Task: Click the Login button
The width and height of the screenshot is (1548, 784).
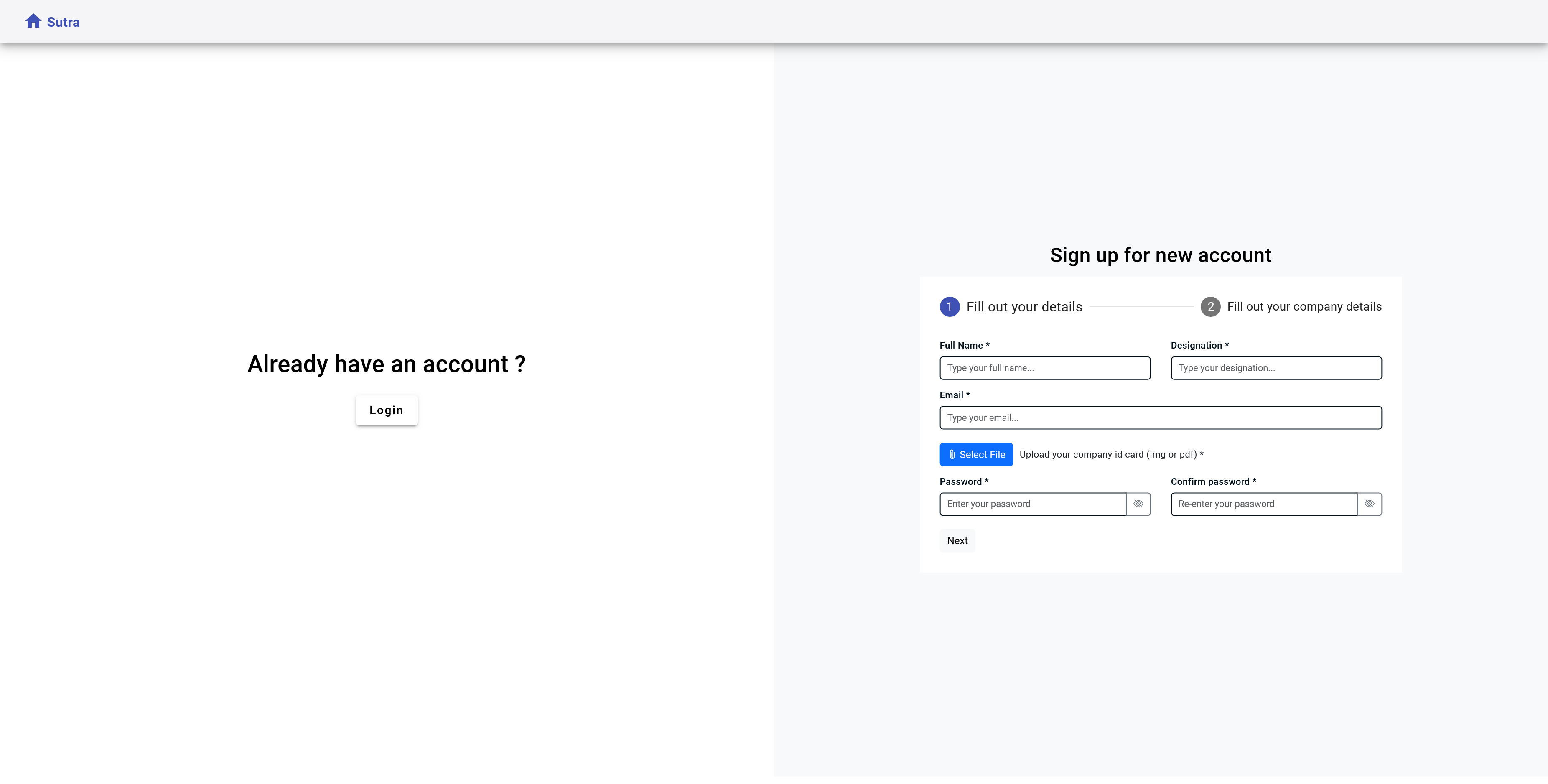Action: 387,410
